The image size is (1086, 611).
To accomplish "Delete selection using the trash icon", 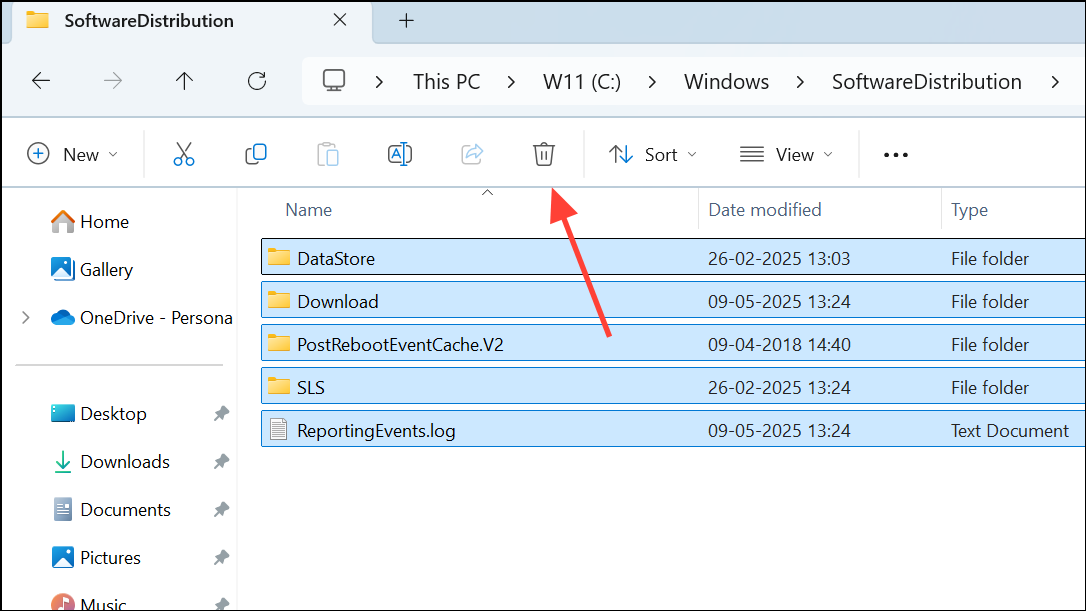I will tap(543, 154).
